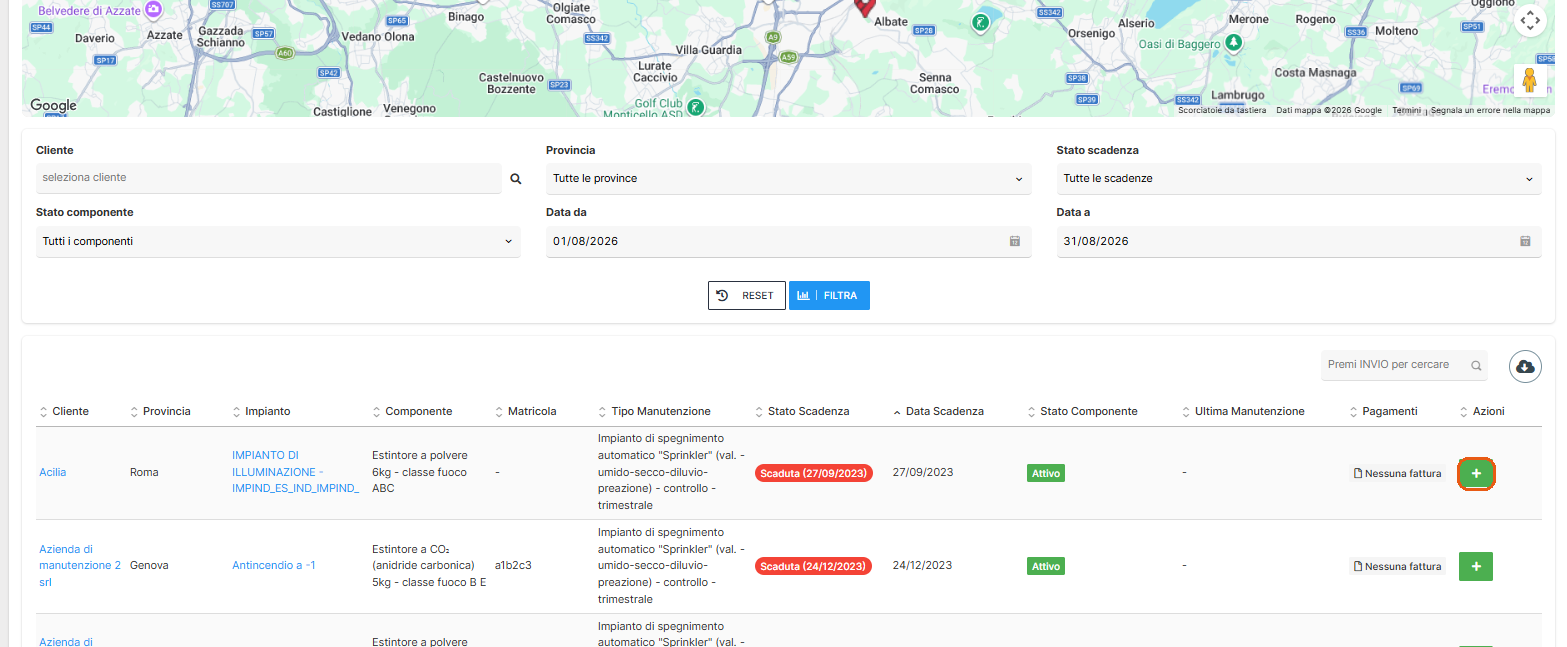Click the Genova province cell

[149, 566]
